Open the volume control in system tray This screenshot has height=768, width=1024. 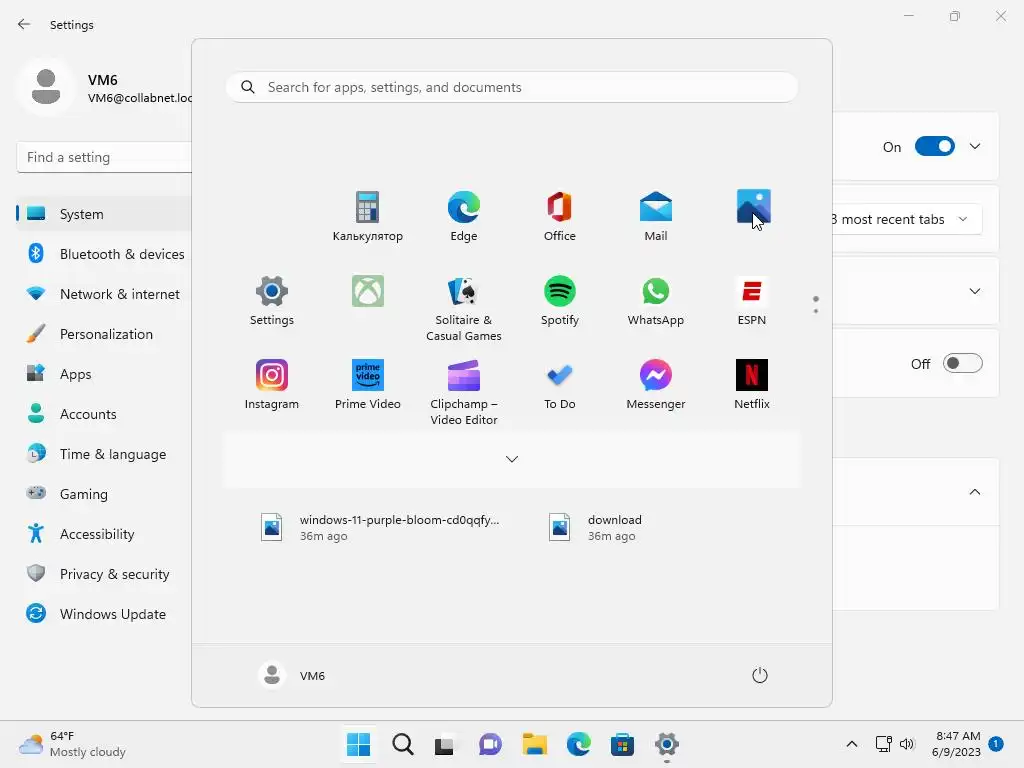pyautogui.click(x=906, y=744)
